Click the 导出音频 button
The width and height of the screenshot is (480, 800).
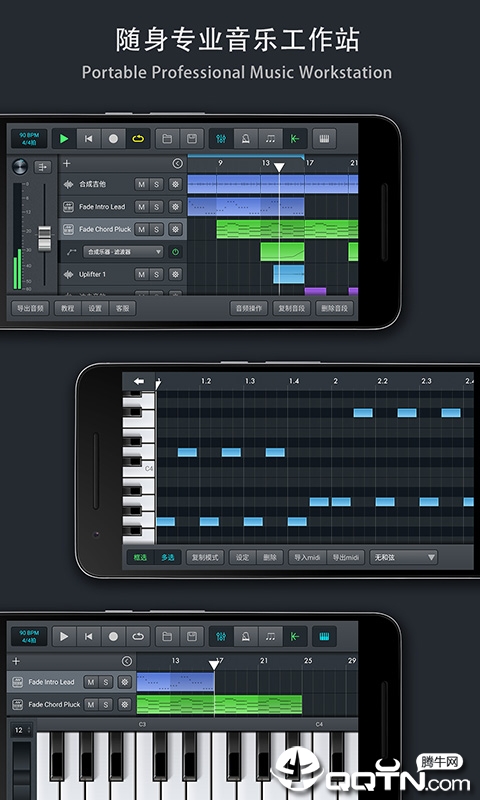click(x=30, y=308)
